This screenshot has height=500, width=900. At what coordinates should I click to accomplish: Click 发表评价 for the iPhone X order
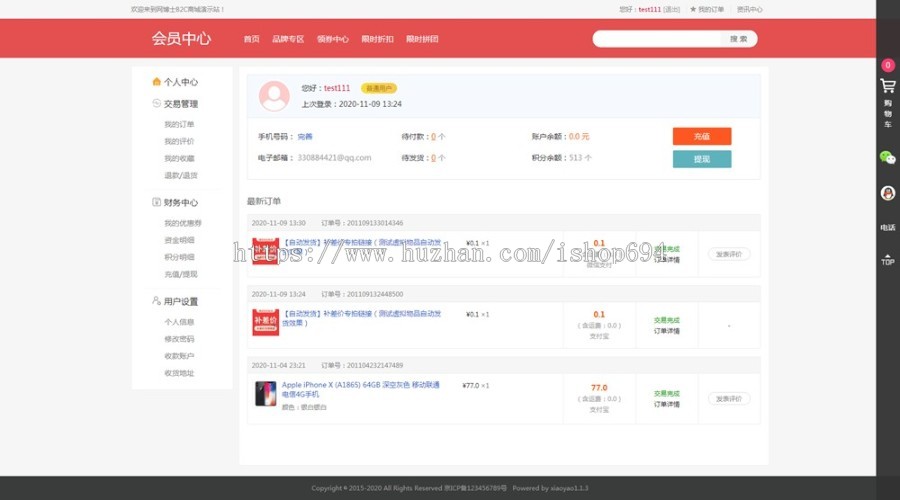(x=729, y=399)
